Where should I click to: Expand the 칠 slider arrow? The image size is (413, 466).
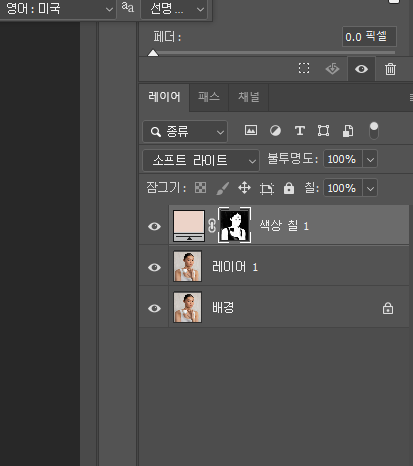point(370,188)
